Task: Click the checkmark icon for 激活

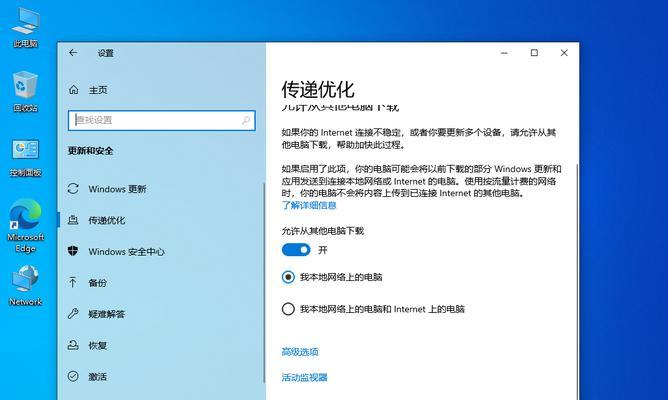Action: pos(73,376)
